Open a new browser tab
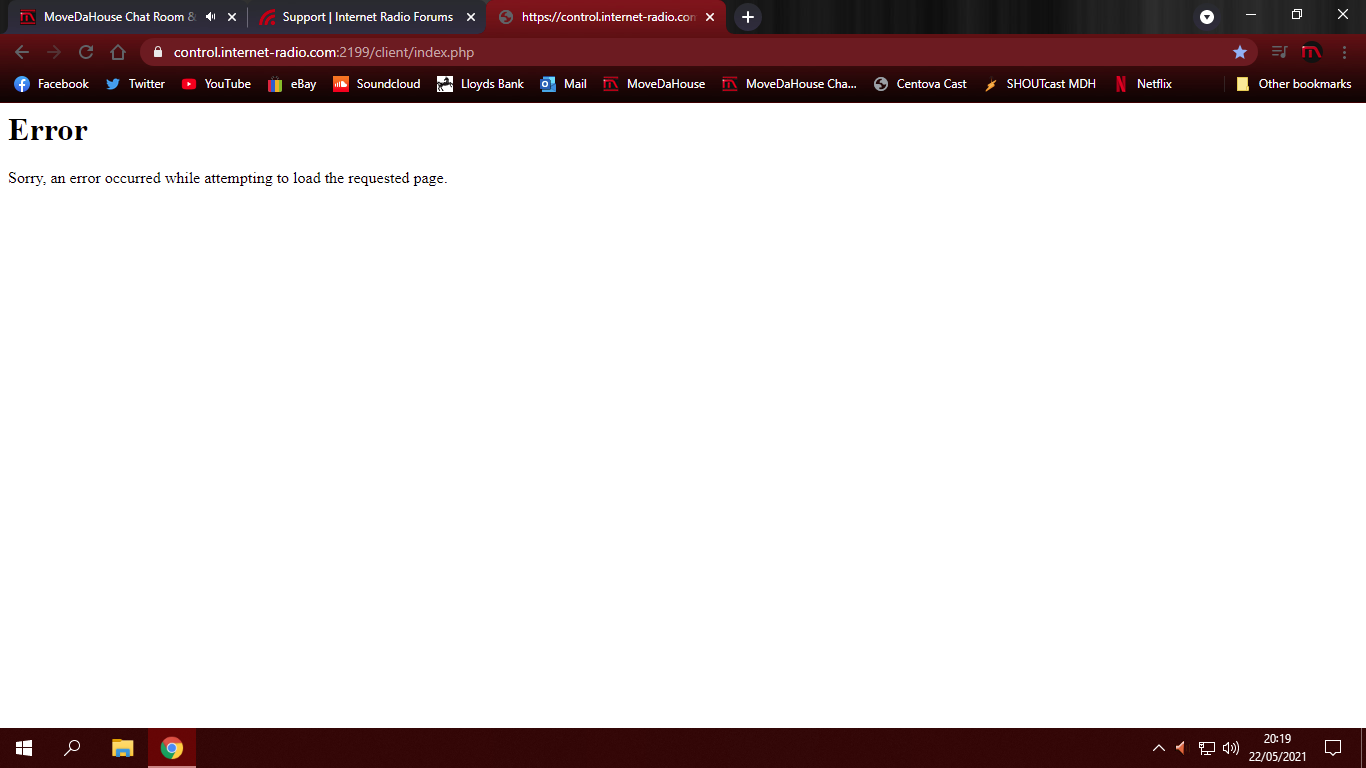This screenshot has height=768, width=1366. tap(747, 17)
